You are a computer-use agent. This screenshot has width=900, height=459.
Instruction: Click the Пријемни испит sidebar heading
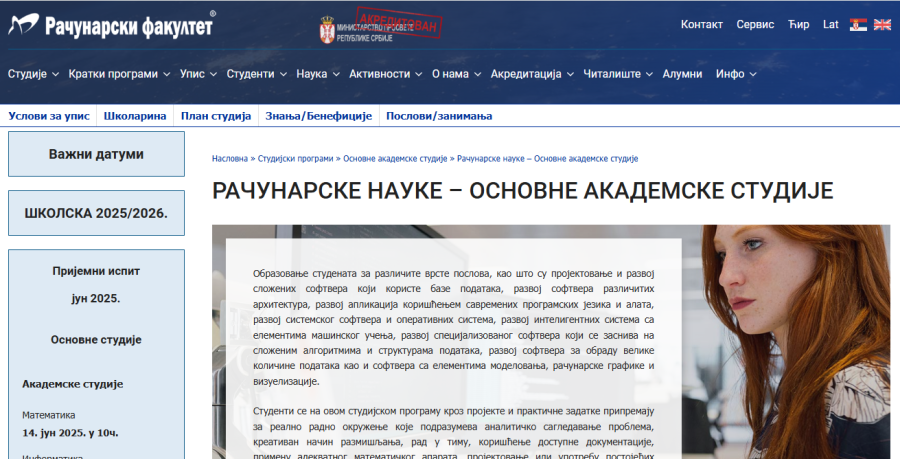pyautogui.click(x=96, y=271)
